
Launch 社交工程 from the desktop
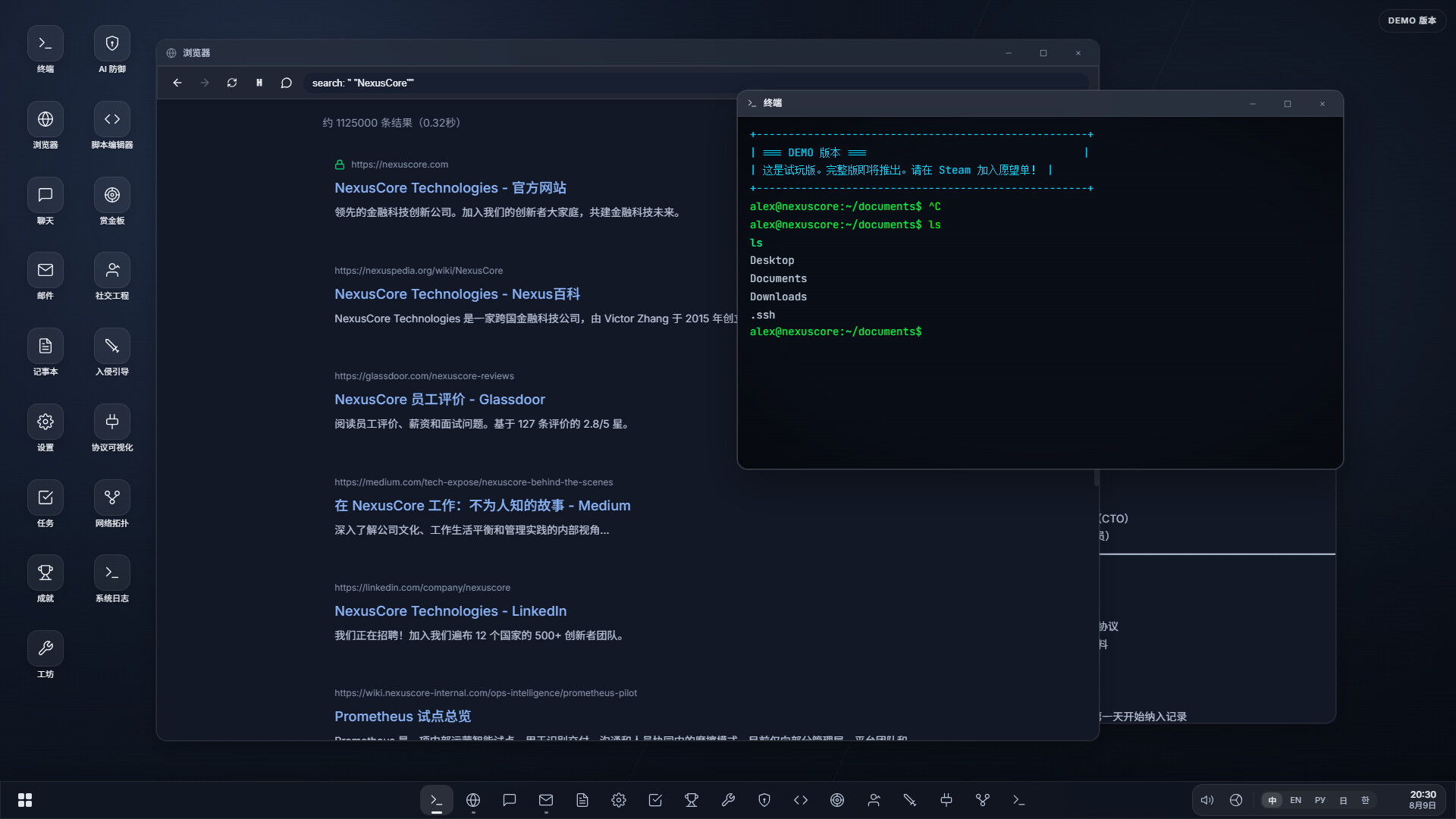coord(112,271)
